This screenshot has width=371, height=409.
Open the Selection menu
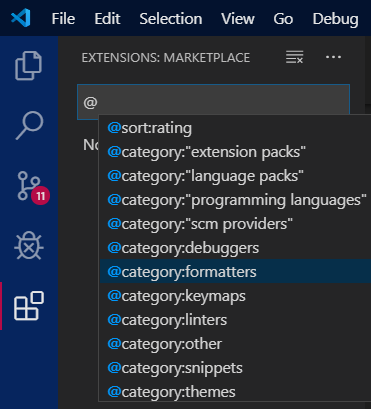coord(171,19)
